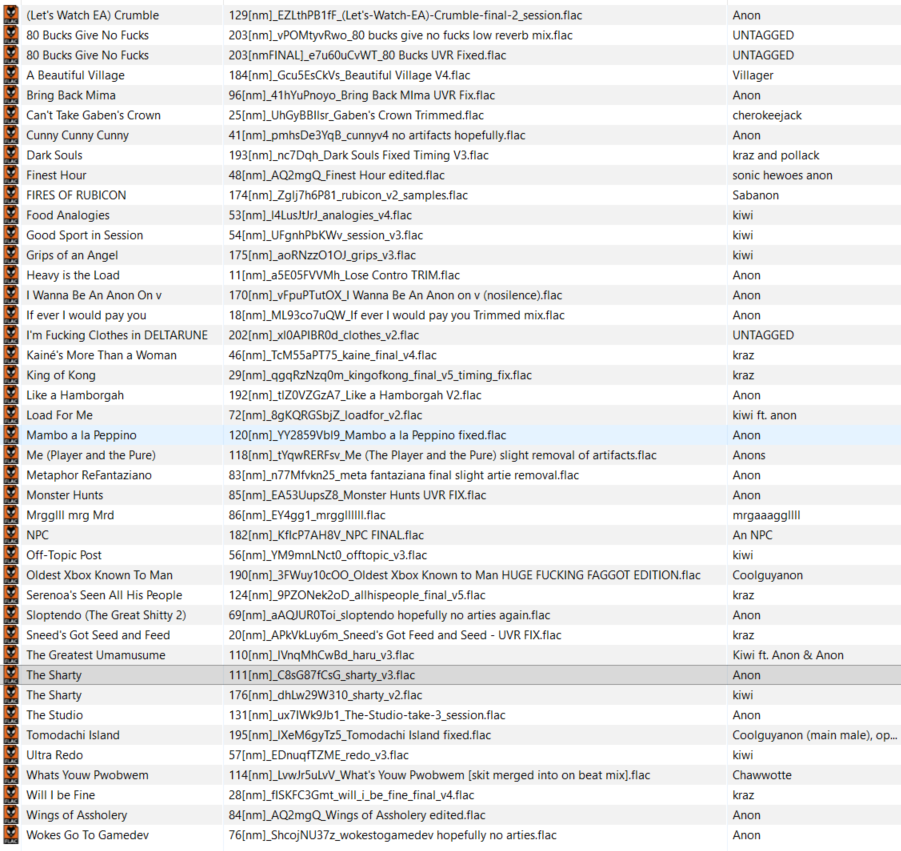The image size is (901, 851).
Task: Click the file icon next to FIRES OF RUBICON
Action: point(11,195)
